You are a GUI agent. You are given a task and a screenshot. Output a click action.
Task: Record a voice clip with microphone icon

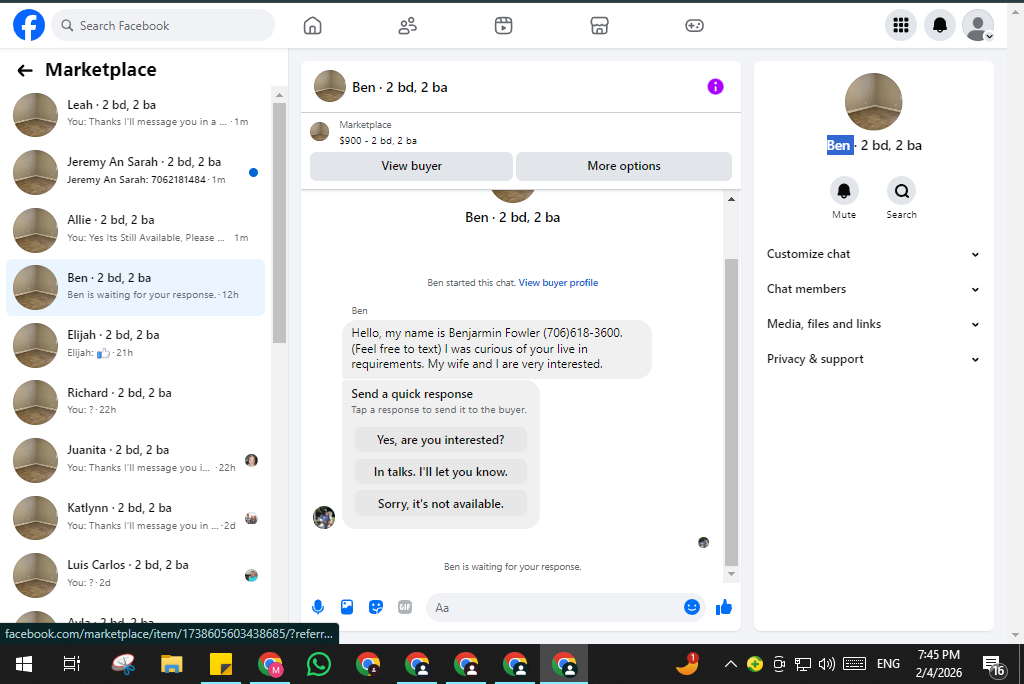coord(318,608)
